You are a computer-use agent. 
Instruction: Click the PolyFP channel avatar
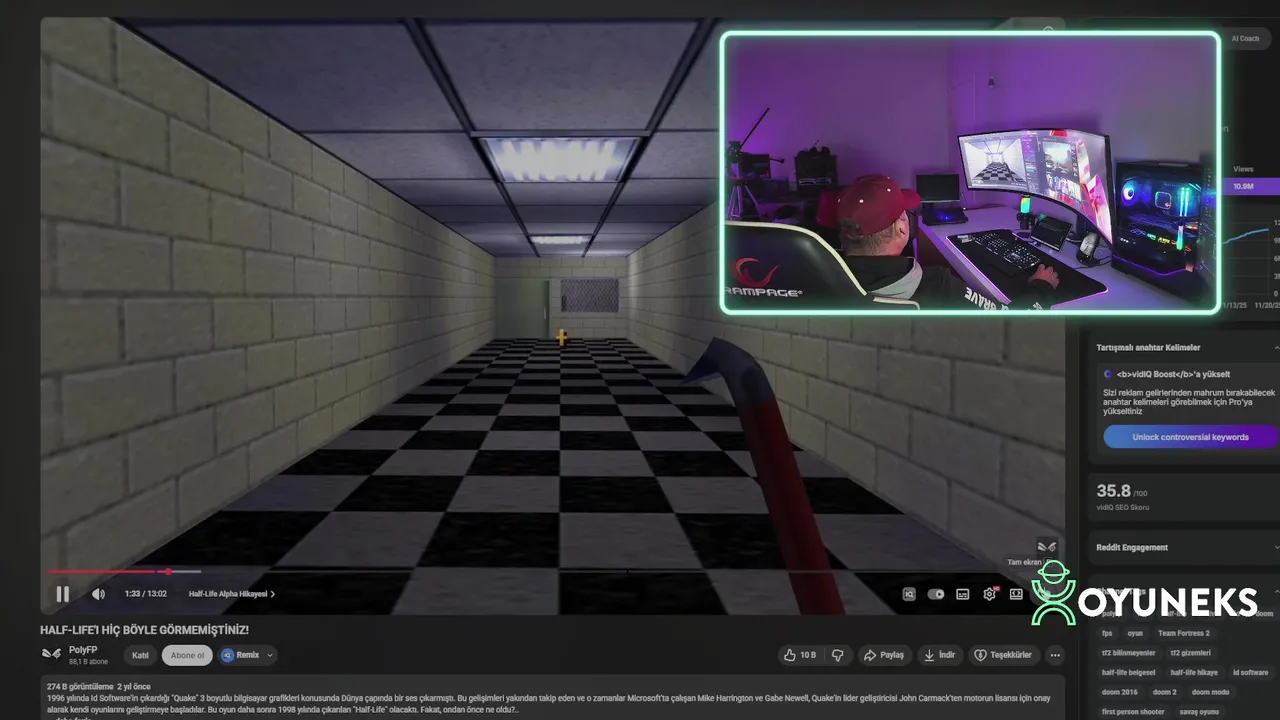51,654
